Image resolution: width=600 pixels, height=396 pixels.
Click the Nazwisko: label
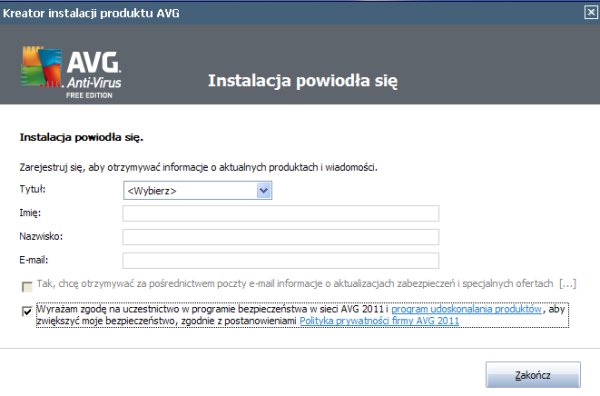41,236
